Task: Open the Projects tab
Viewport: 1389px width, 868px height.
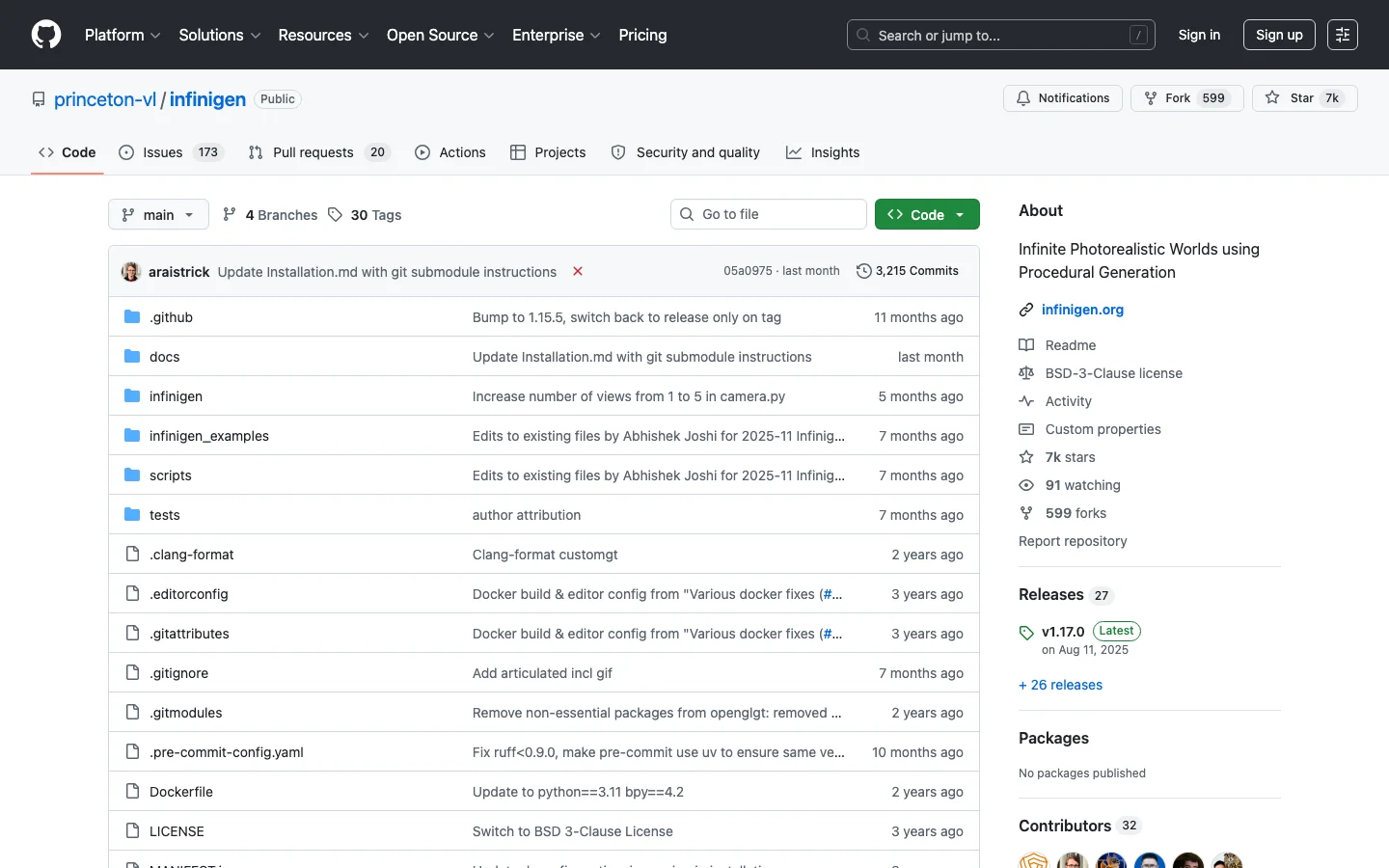Action: (x=548, y=152)
